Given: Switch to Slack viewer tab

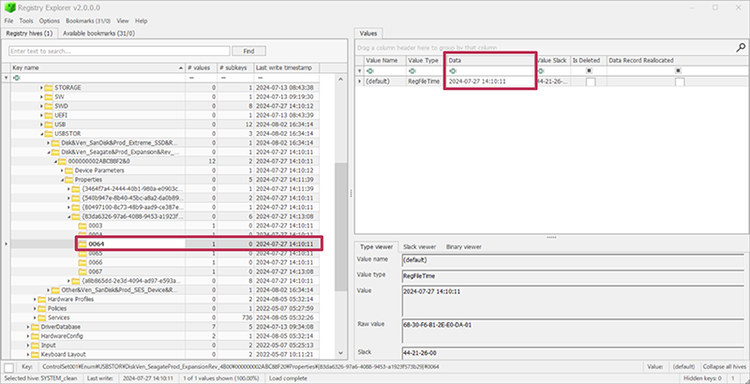Looking at the screenshot, I should [x=419, y=247].
